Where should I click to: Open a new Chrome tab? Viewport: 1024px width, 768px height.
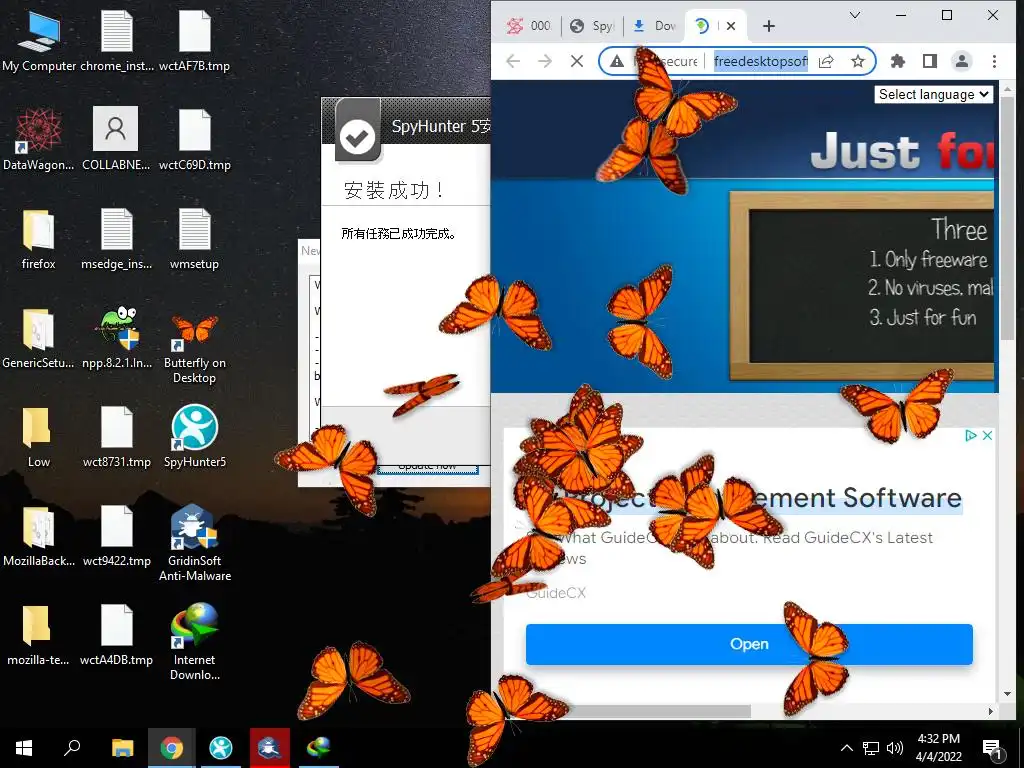769,26
